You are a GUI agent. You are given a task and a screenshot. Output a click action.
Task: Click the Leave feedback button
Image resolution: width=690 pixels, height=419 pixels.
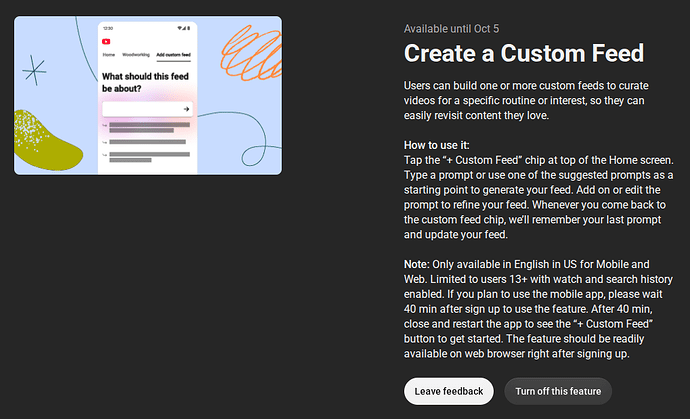coord(448,391)
